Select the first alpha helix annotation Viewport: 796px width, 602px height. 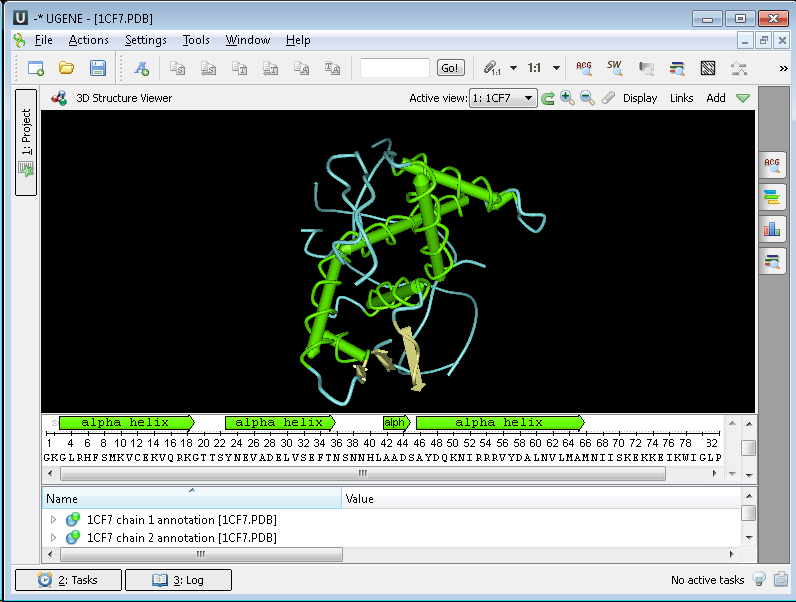126,422
